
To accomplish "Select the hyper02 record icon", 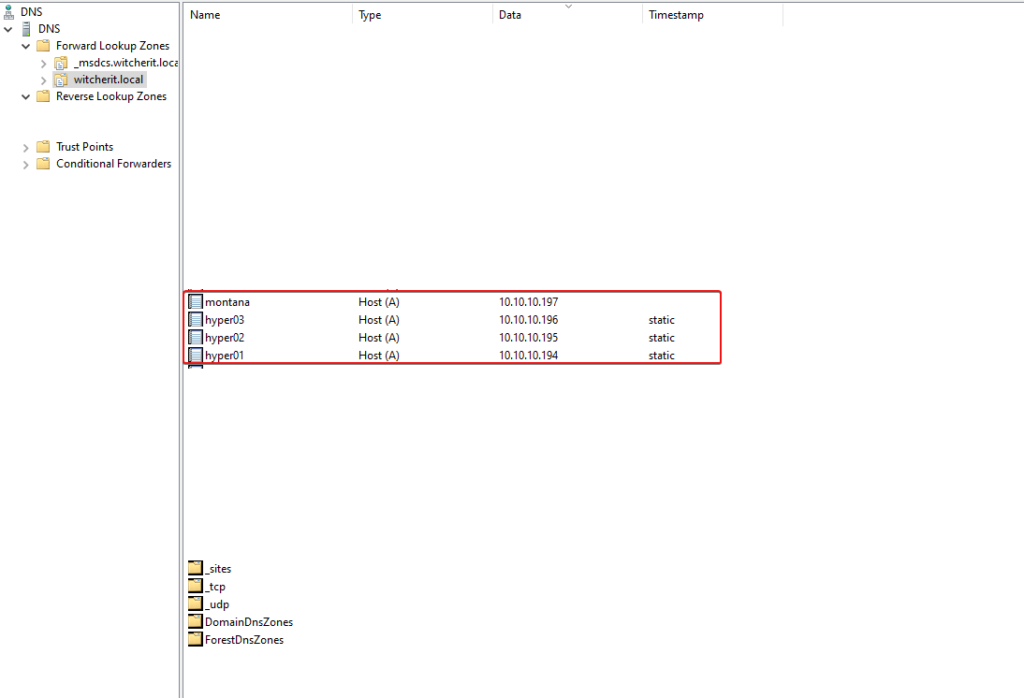I will click(196, 338).
